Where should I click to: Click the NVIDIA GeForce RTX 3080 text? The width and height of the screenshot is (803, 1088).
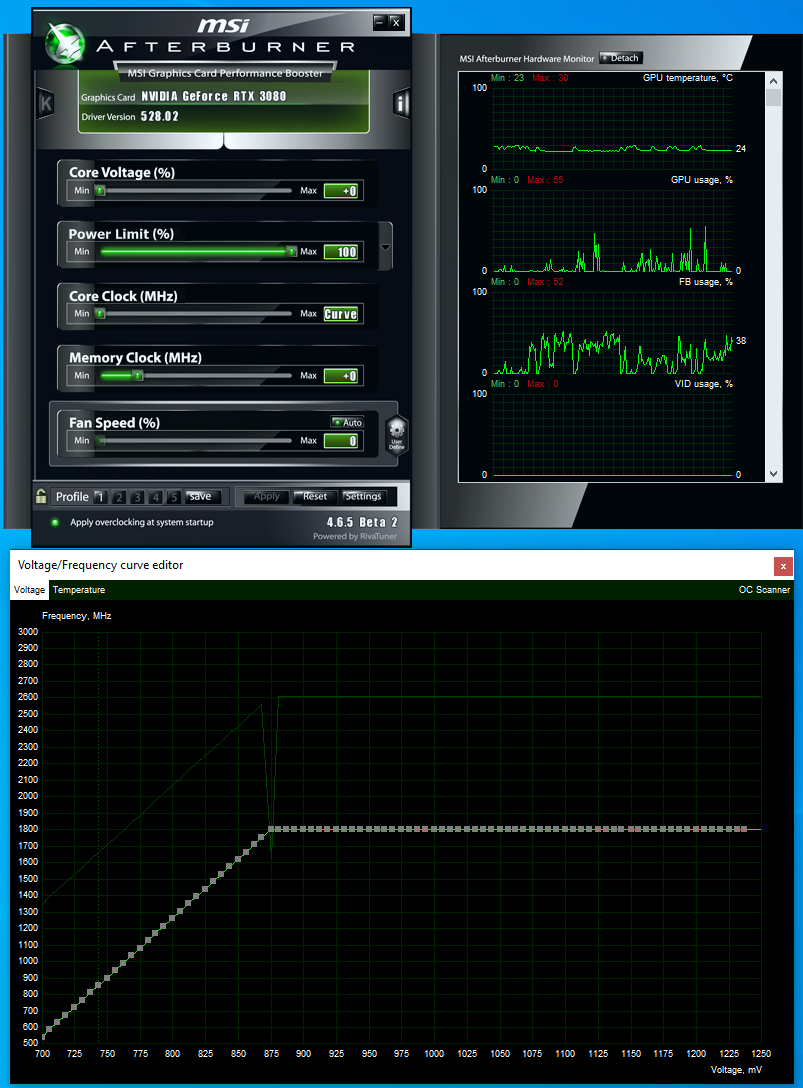pos(214,96)
